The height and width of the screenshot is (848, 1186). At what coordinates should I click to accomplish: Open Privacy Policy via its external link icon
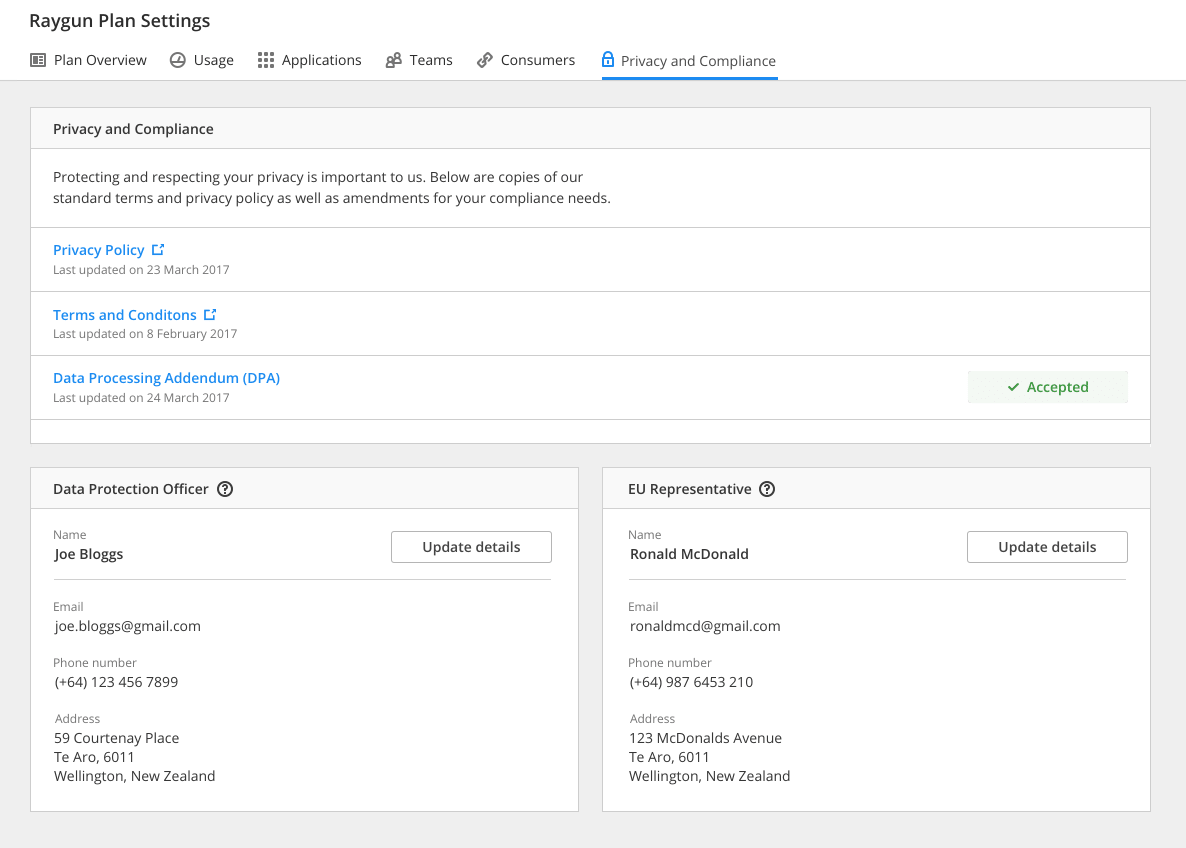(157, 249)
